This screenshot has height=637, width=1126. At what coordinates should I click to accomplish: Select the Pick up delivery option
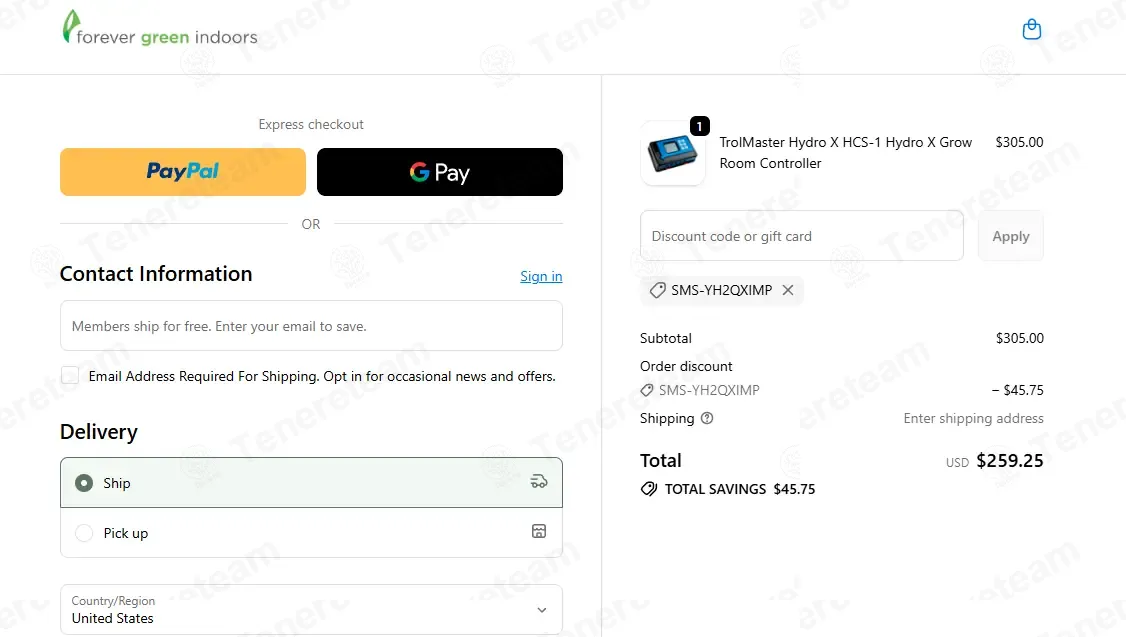click(311, 533)
